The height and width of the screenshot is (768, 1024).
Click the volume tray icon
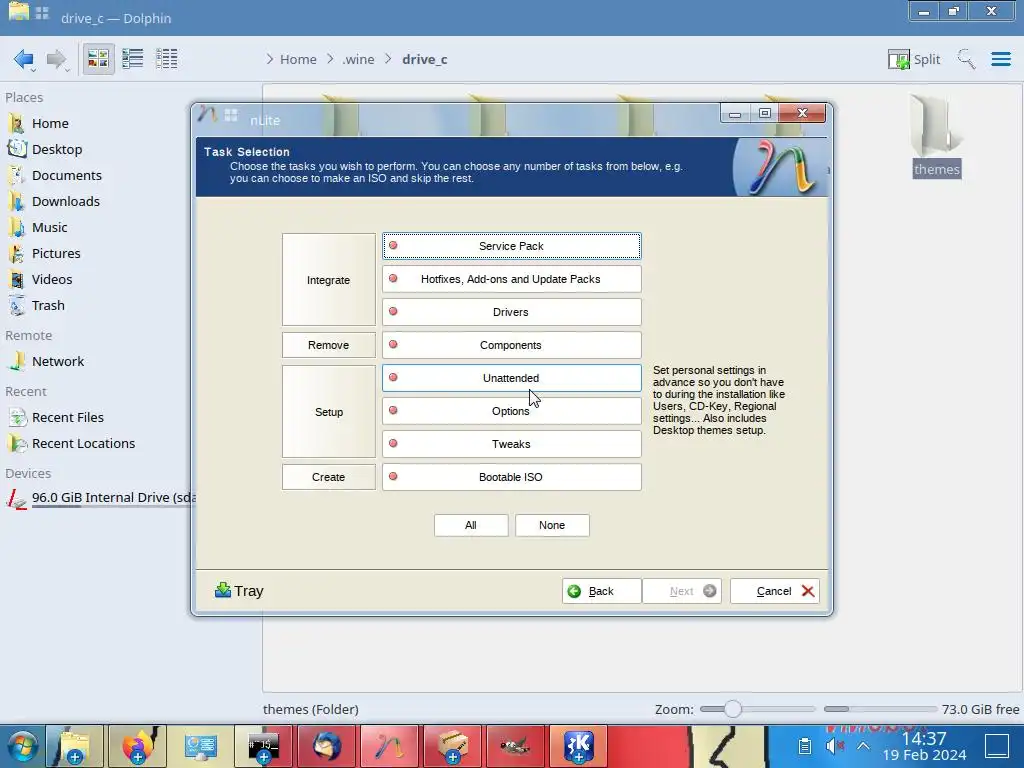pos(834,746)
